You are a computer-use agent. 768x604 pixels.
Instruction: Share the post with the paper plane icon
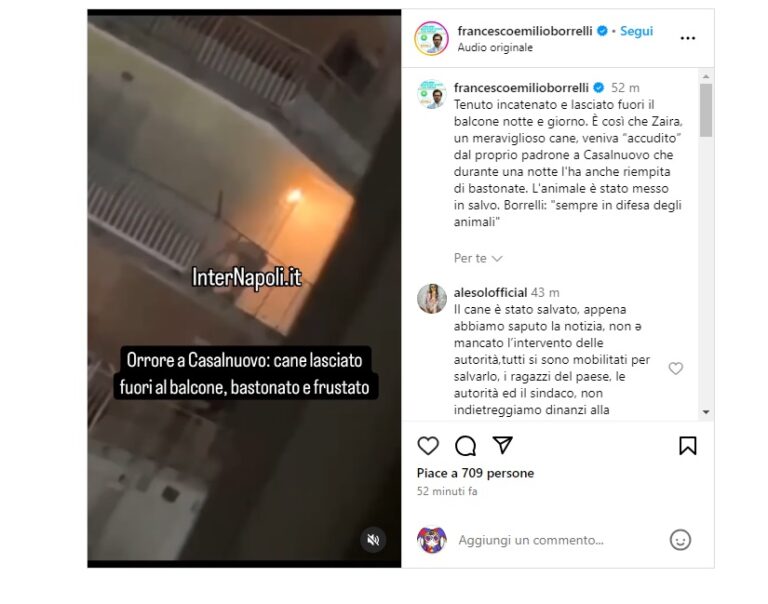(x=503, y=445)
